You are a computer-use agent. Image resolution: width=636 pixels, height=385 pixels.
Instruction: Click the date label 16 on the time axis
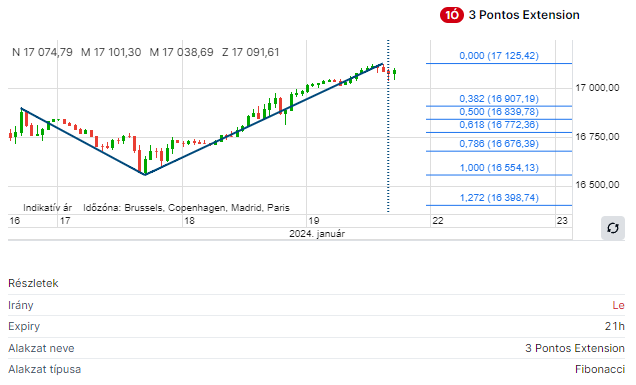[15, 221]
